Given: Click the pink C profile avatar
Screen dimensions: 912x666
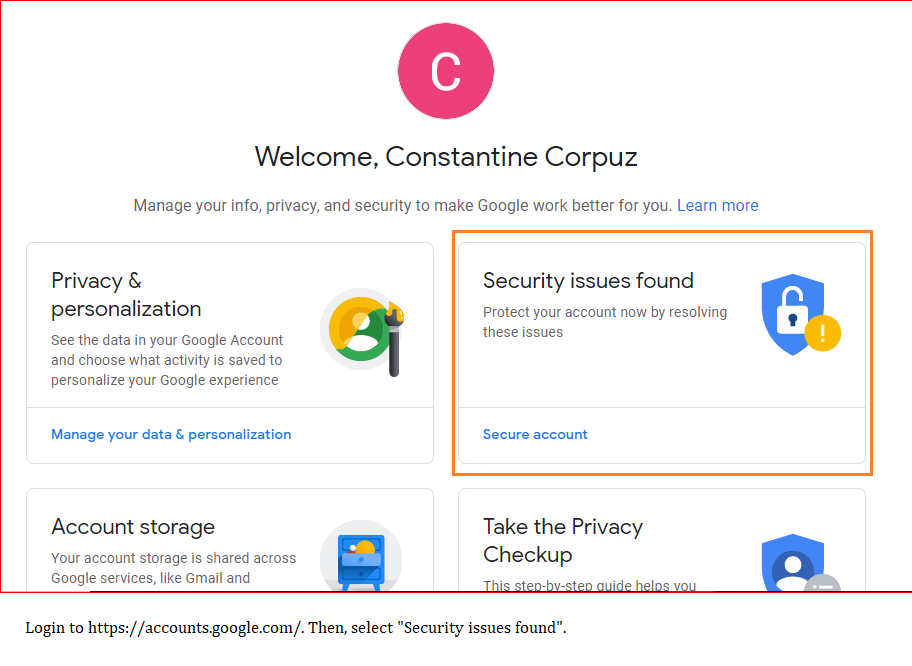Looking at the screenshot, I should [446, 71].
